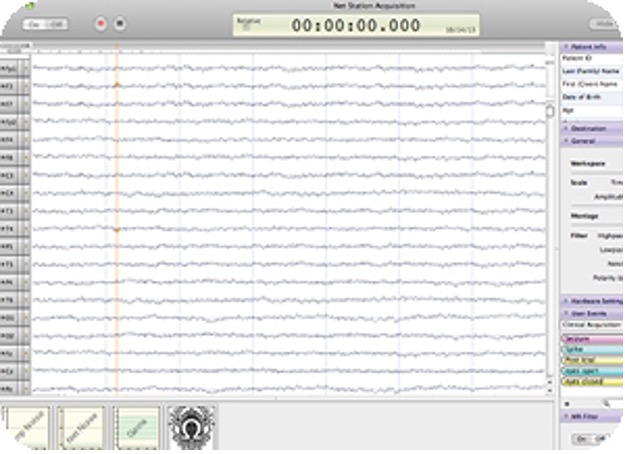Image resolution: width=625 pixels, height=454 pixels.
Task: Toggle the MR Filter On switch
Action: coord(582,439)
